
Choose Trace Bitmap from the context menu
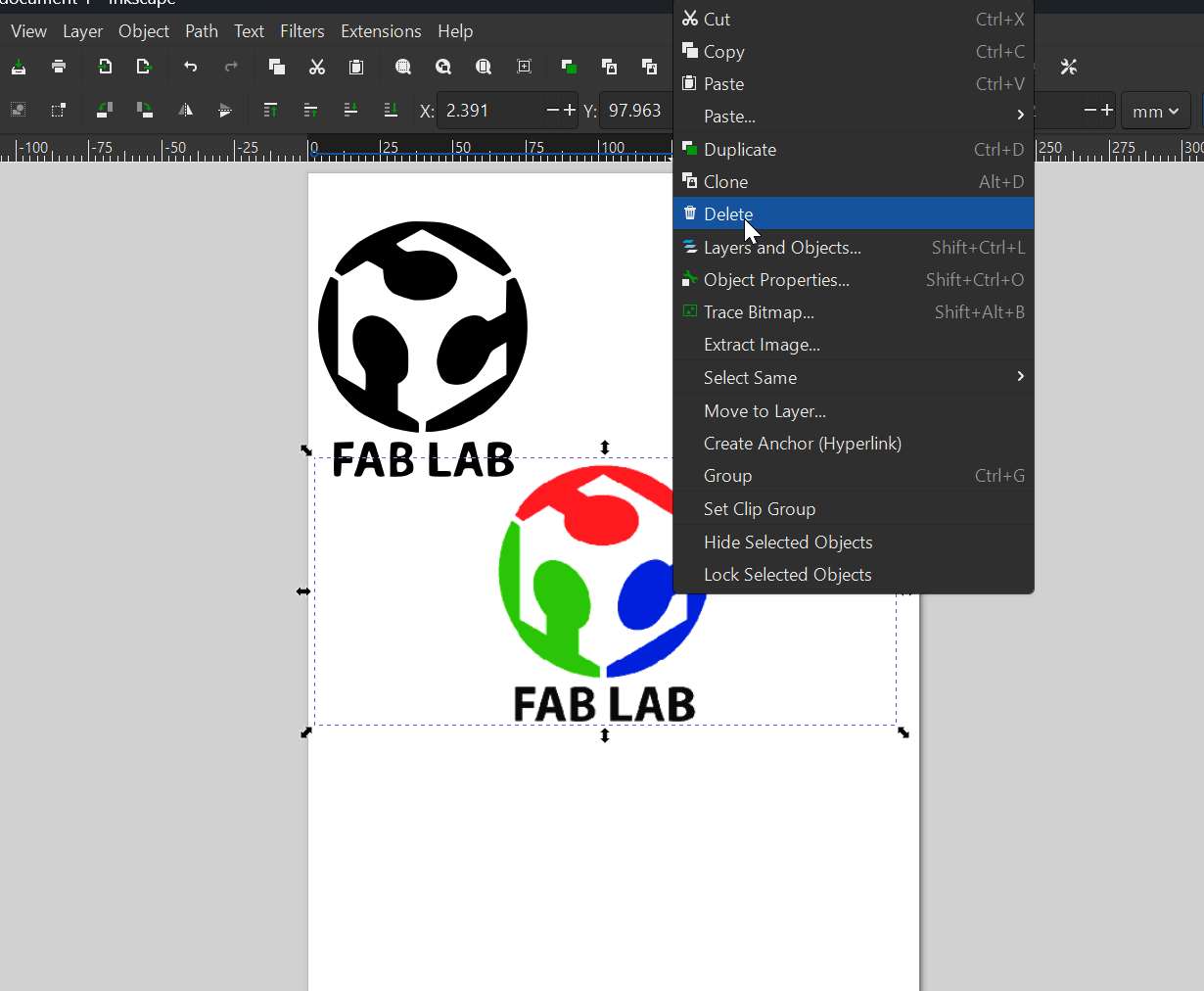click(759, 311)
